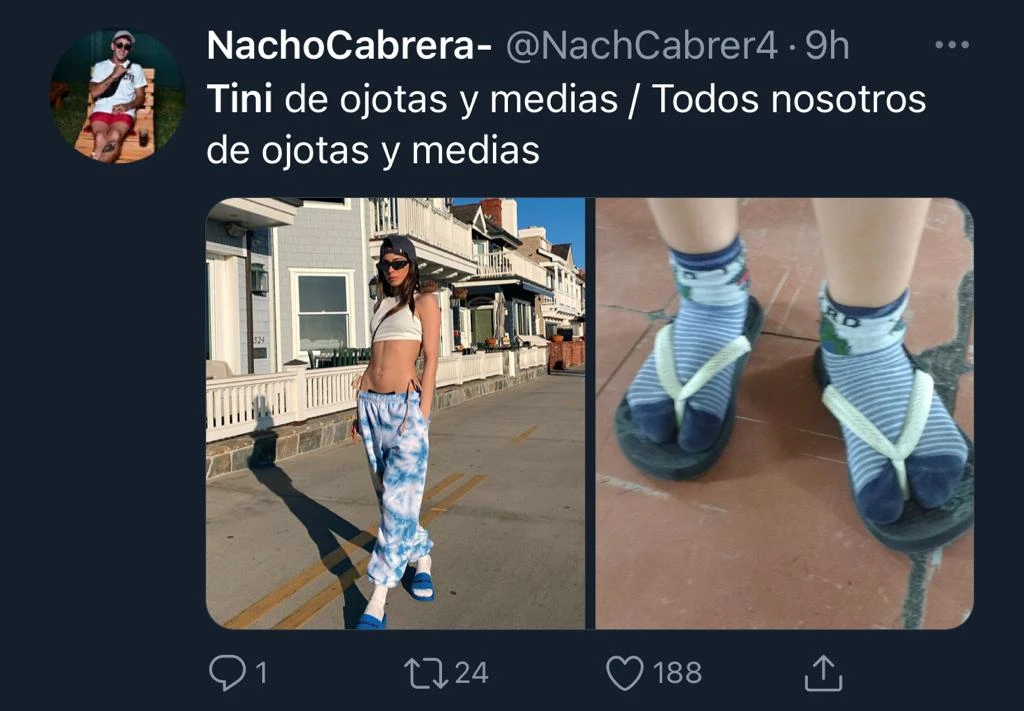The width and height of the screenshot is (1024, 711).
Task: Click the bold word Tini
Action: coord(240,99)
